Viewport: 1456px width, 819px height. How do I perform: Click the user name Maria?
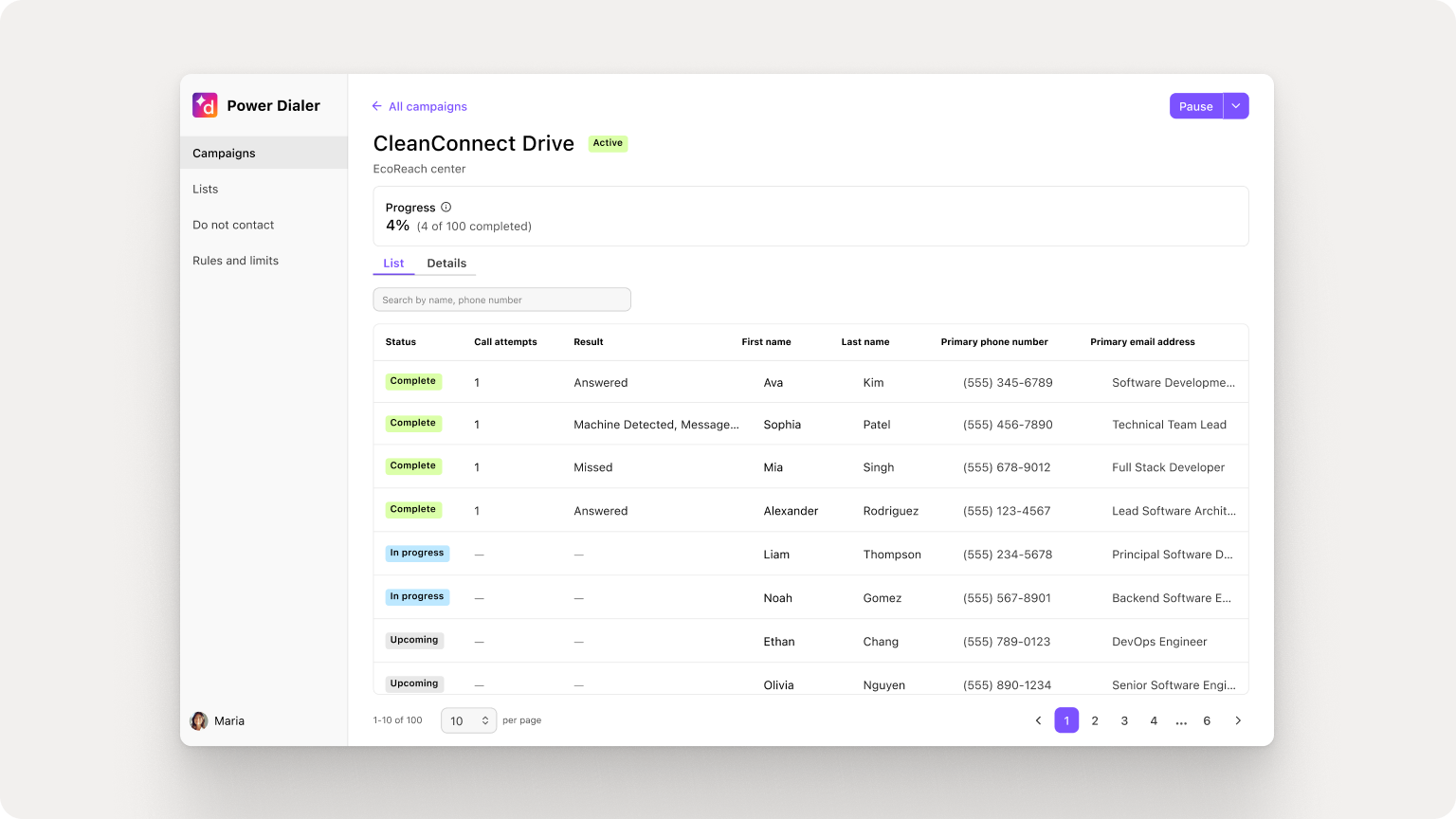point(229,721)
